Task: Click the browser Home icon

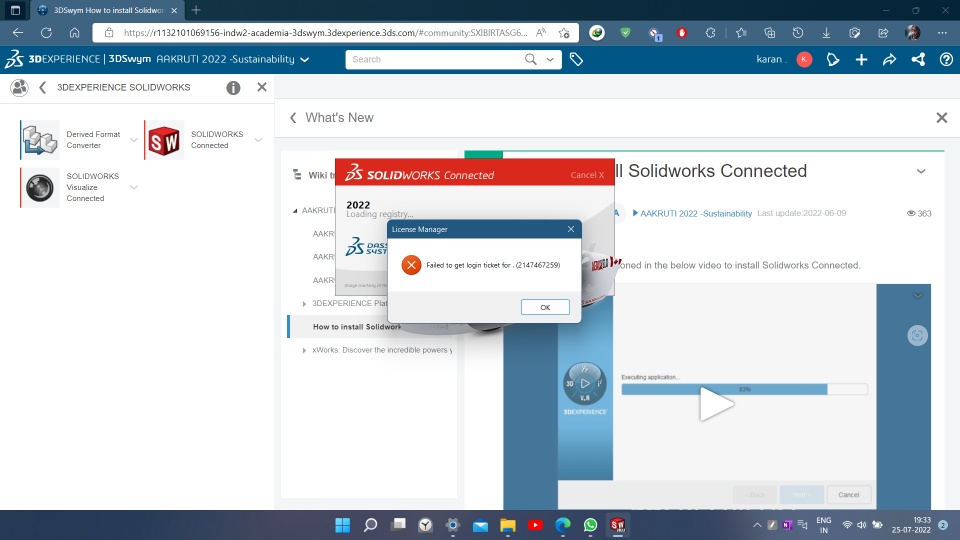Action: click(x=74, y=33)
